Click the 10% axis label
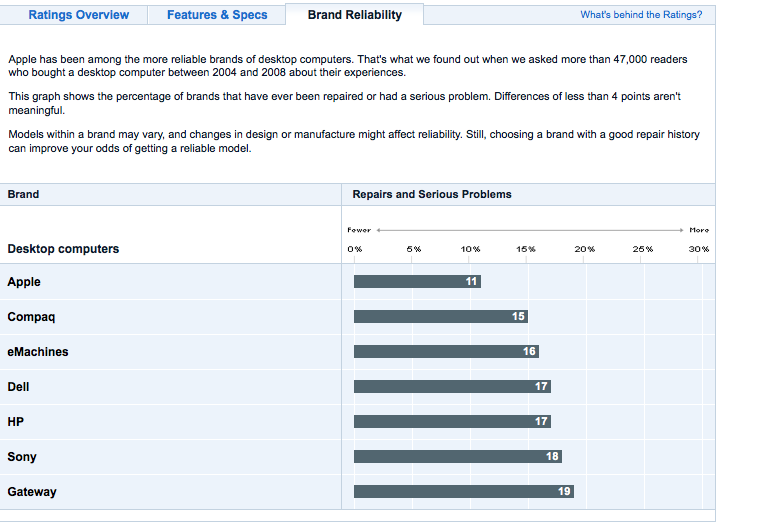Image resolution: width=762 pixels, height=528 pixels. pos(470,249)
